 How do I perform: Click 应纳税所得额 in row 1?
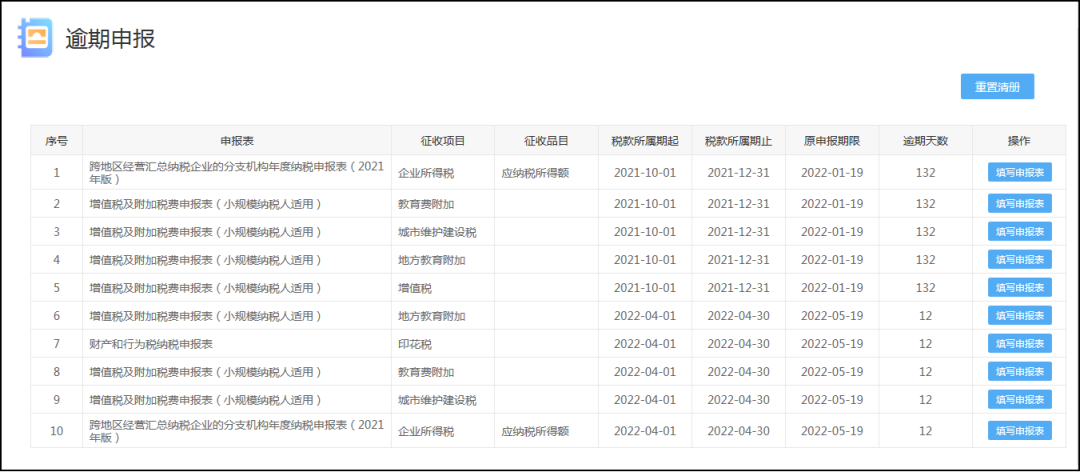point(535,173)
